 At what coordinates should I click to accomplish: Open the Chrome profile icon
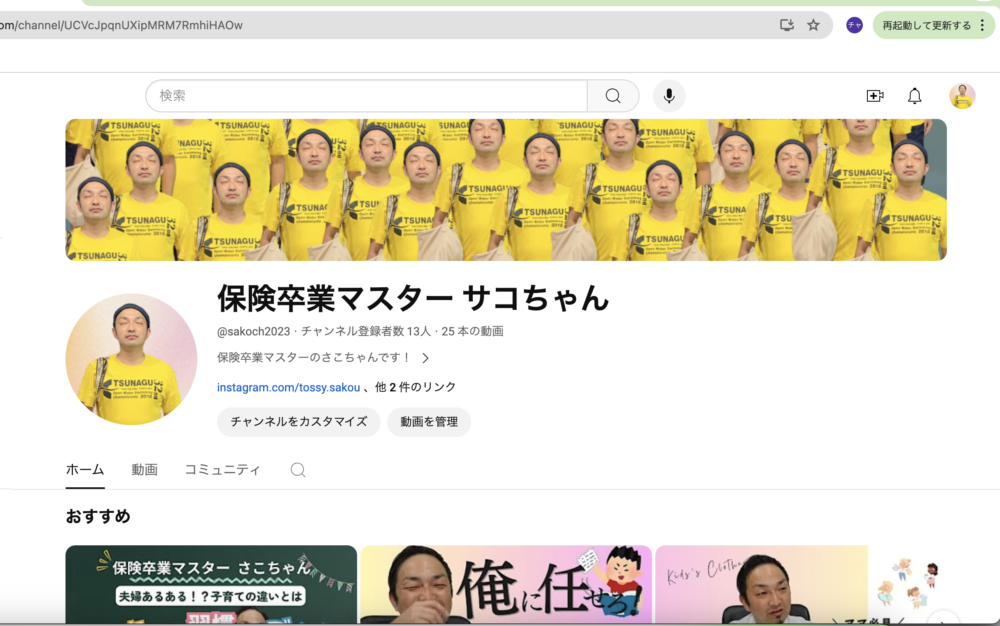(854, 25)
